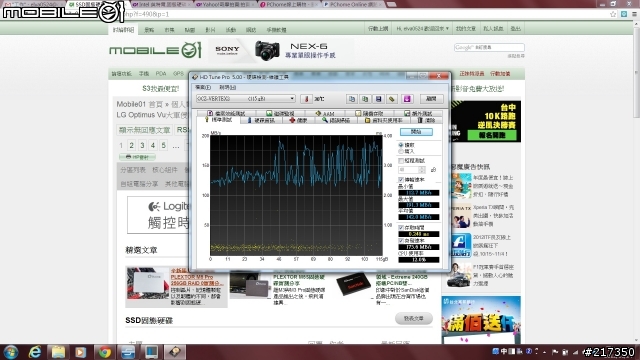640x360 pixels.
Task: Open the Windows Start menu orb
Action: (11, 352)
